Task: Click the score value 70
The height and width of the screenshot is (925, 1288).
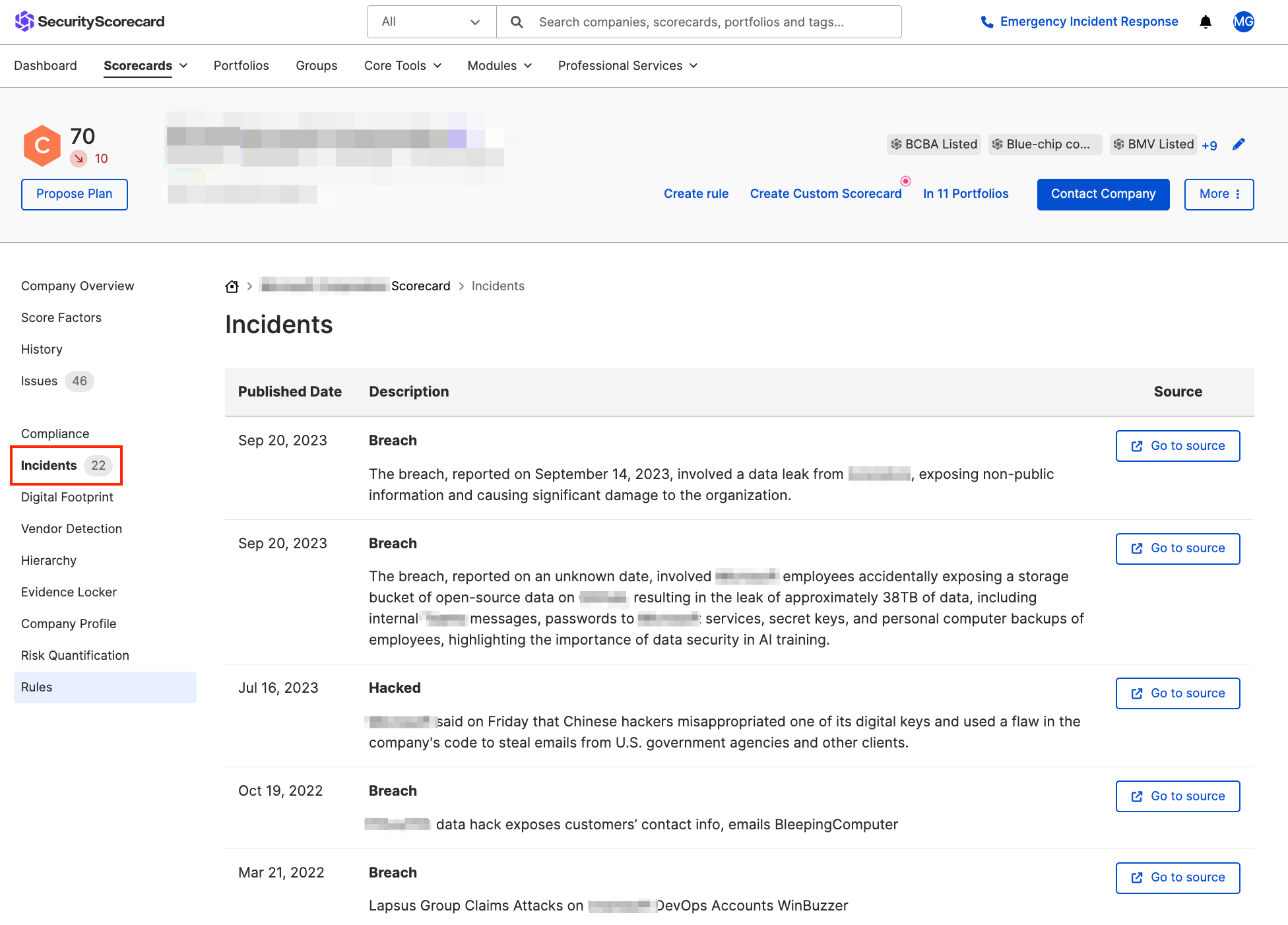Action: (83, 137)
